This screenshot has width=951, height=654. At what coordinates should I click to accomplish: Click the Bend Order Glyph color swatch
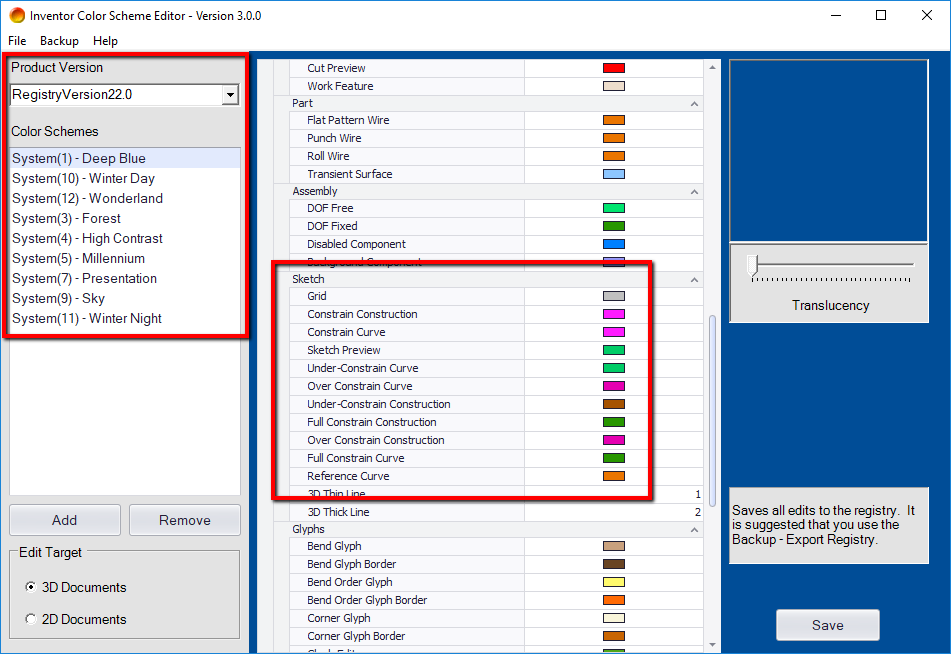pos(614,582)
